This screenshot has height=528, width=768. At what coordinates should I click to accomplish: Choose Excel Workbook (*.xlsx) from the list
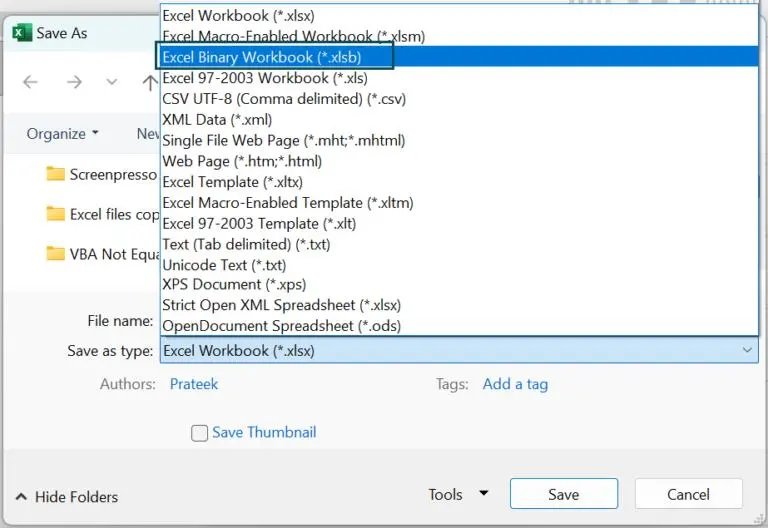[459, 16]
